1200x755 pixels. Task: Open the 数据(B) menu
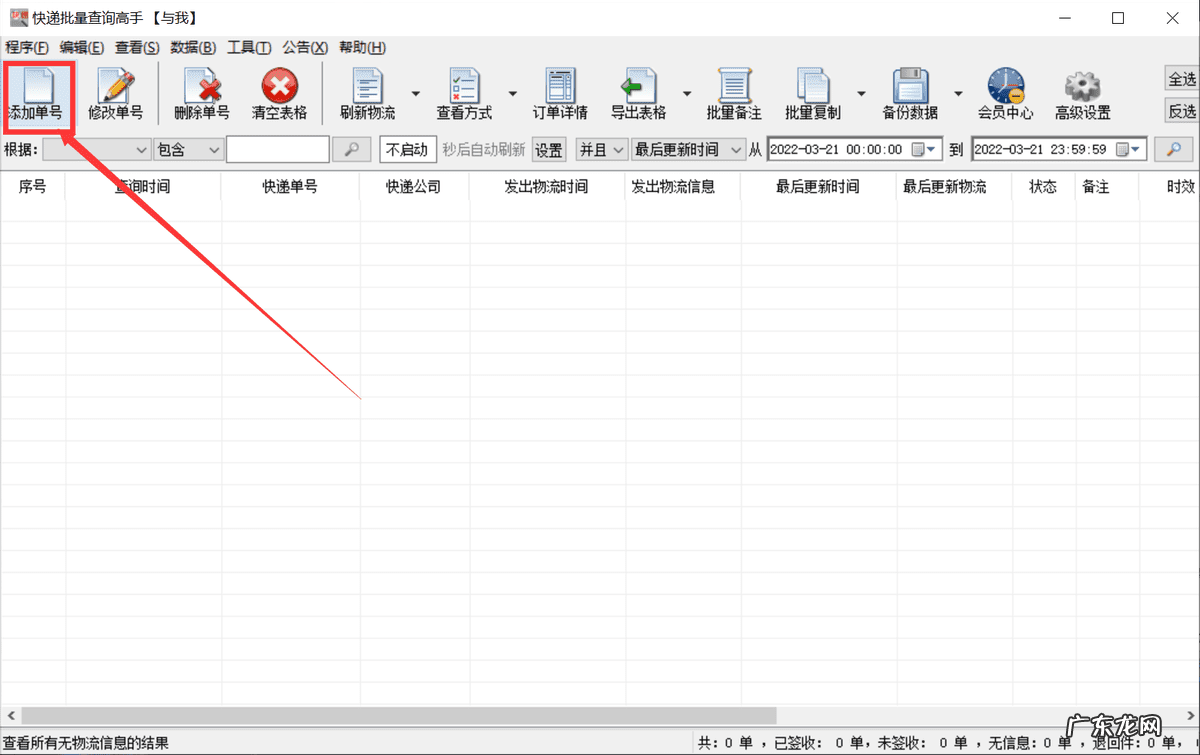coord(193,47)
